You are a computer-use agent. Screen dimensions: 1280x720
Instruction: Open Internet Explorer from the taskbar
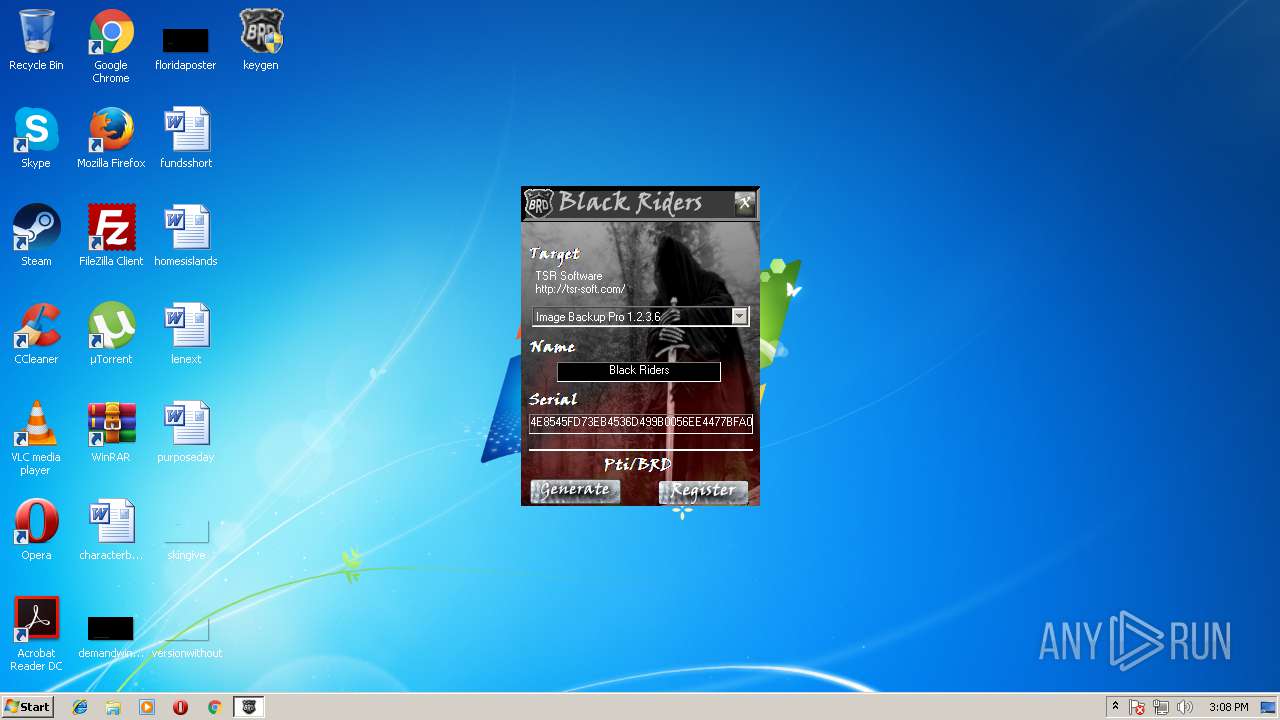(80, 707)
